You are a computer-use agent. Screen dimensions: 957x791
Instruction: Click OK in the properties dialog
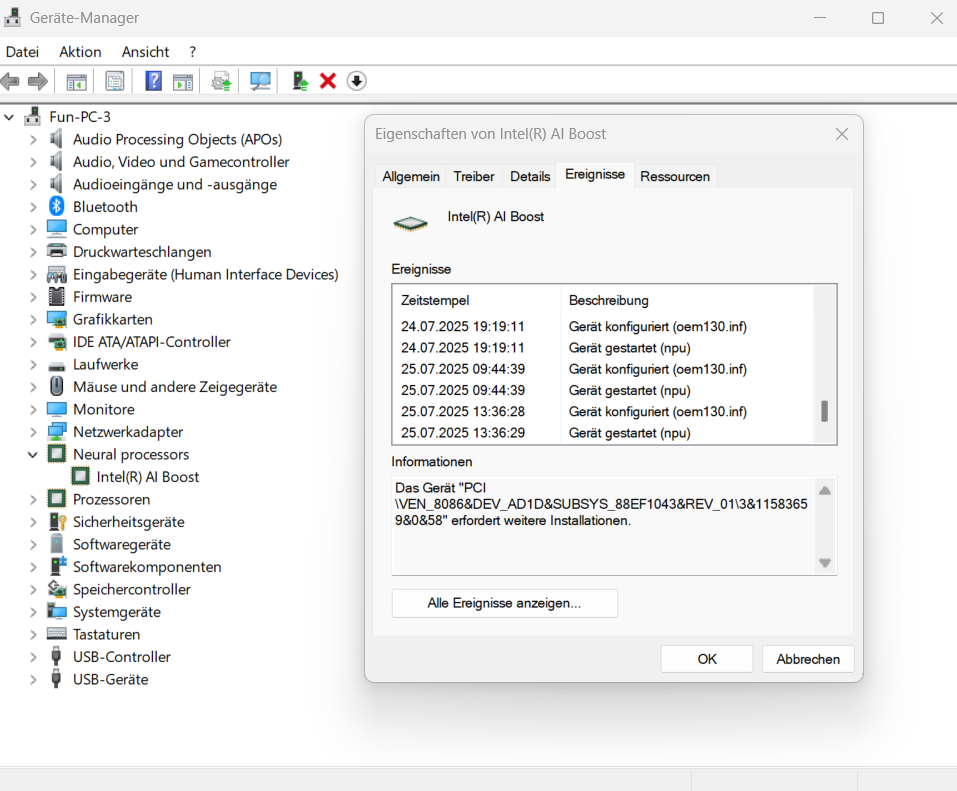(x=707, y=659)
